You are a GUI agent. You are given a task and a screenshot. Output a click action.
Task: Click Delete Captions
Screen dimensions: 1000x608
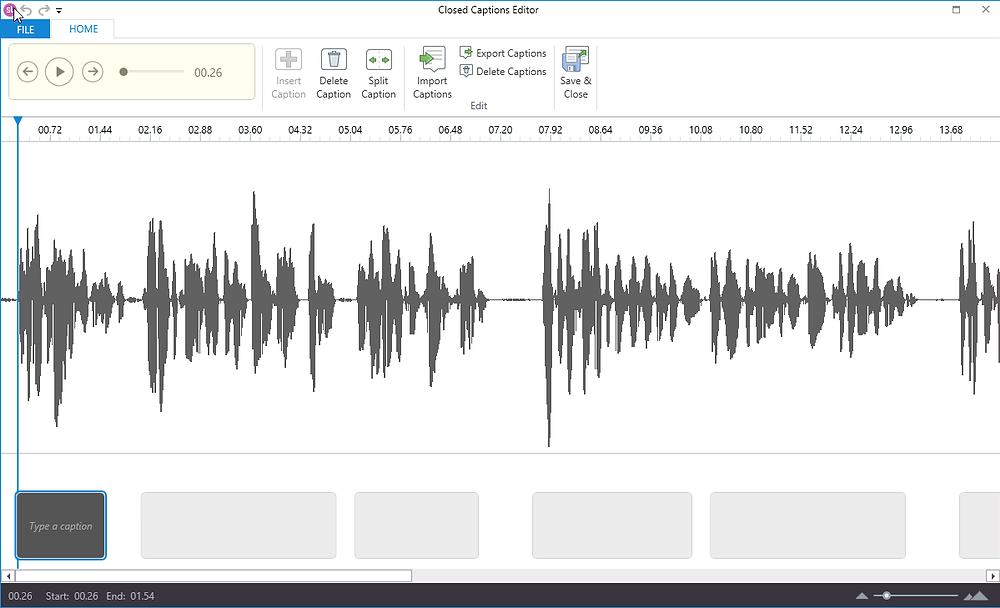(x=503, y=71)
